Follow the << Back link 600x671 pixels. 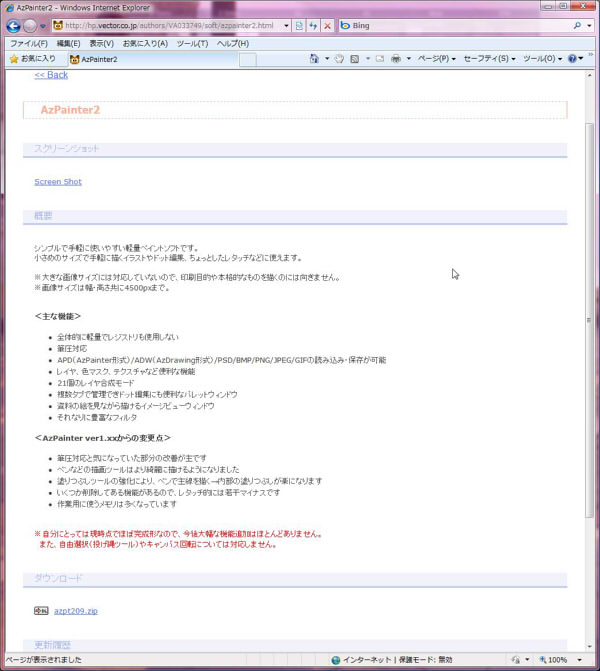51,75
